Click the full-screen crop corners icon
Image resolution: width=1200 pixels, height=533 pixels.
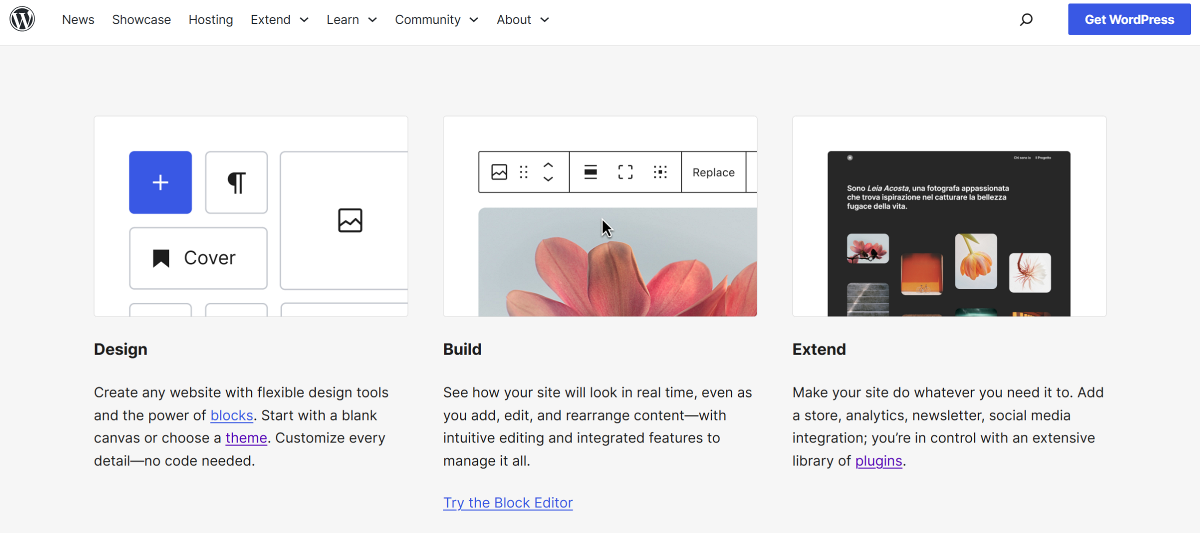click(625, 172)
